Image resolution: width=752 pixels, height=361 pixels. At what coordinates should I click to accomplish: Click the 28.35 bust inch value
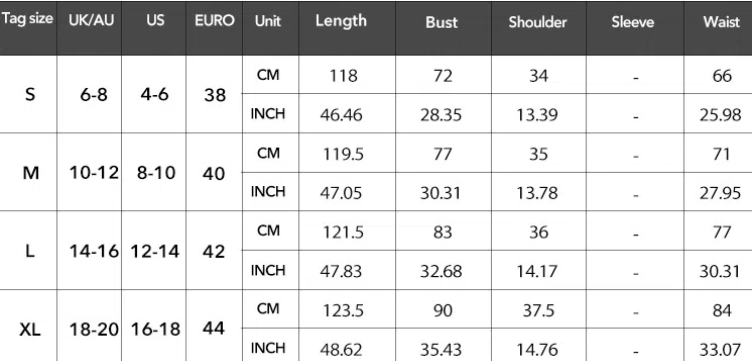(x=441, y=115)
